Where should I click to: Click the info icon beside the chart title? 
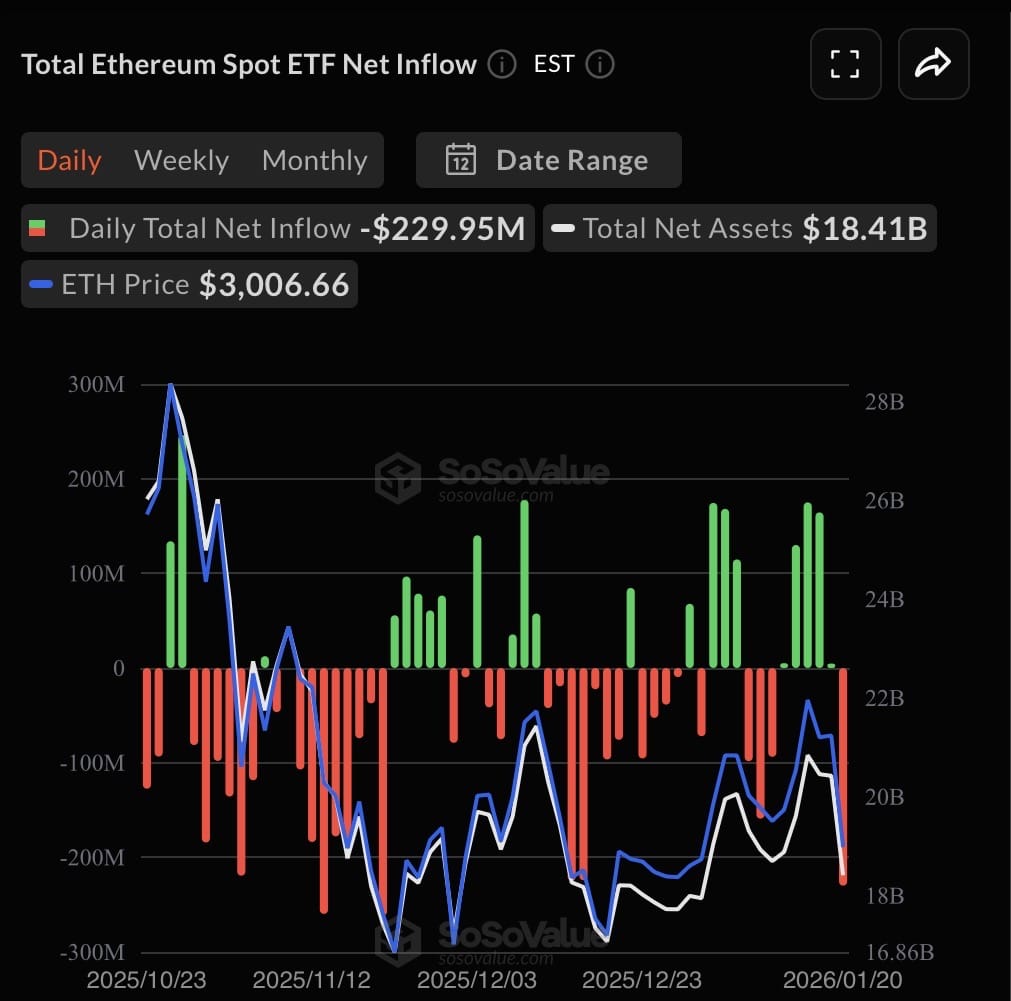tap(502, 65)
